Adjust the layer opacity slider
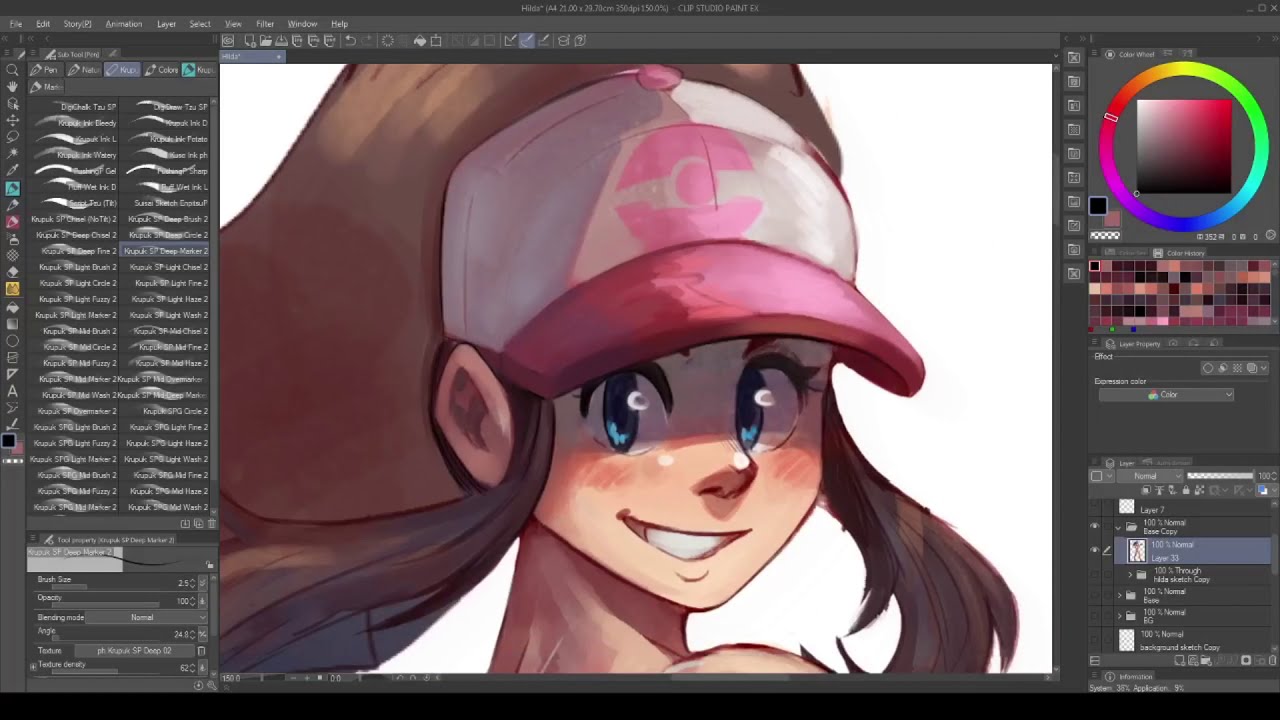1280x720 pixels. (x=1220, y=476)
